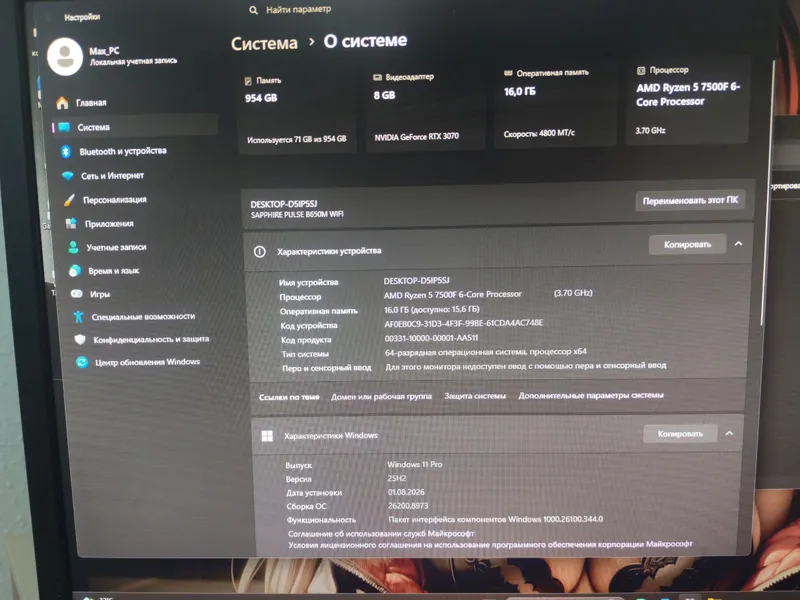Click the Дата установки value 01.08.2026
This screenshot has height=600, width=800.
(406, 492)
